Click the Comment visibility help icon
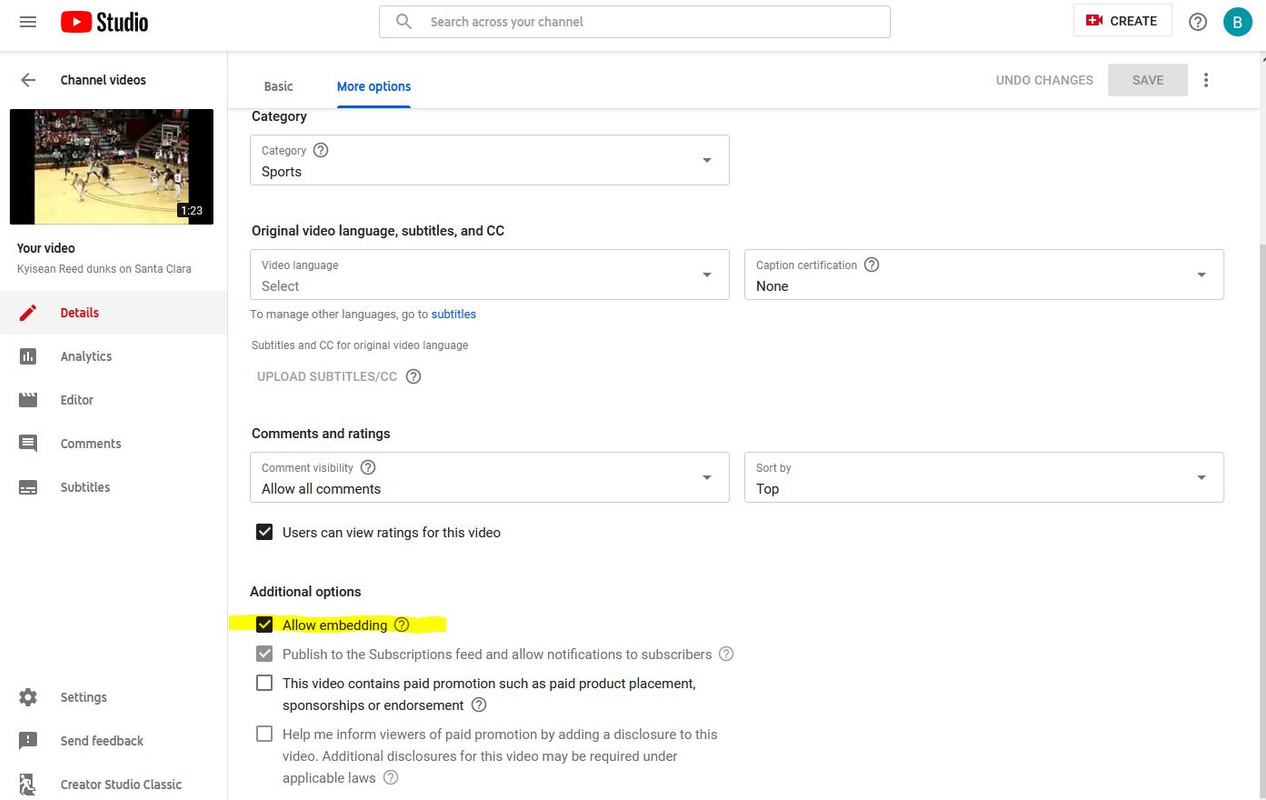Image resolution: width=1266 pixels, height=800 pixels. (368, 467)
